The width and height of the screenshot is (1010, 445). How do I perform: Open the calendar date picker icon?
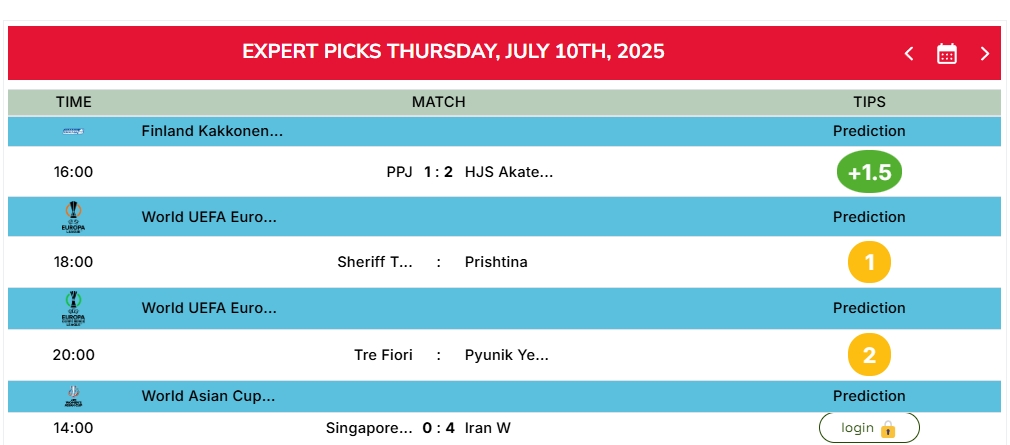coord(946,54)
